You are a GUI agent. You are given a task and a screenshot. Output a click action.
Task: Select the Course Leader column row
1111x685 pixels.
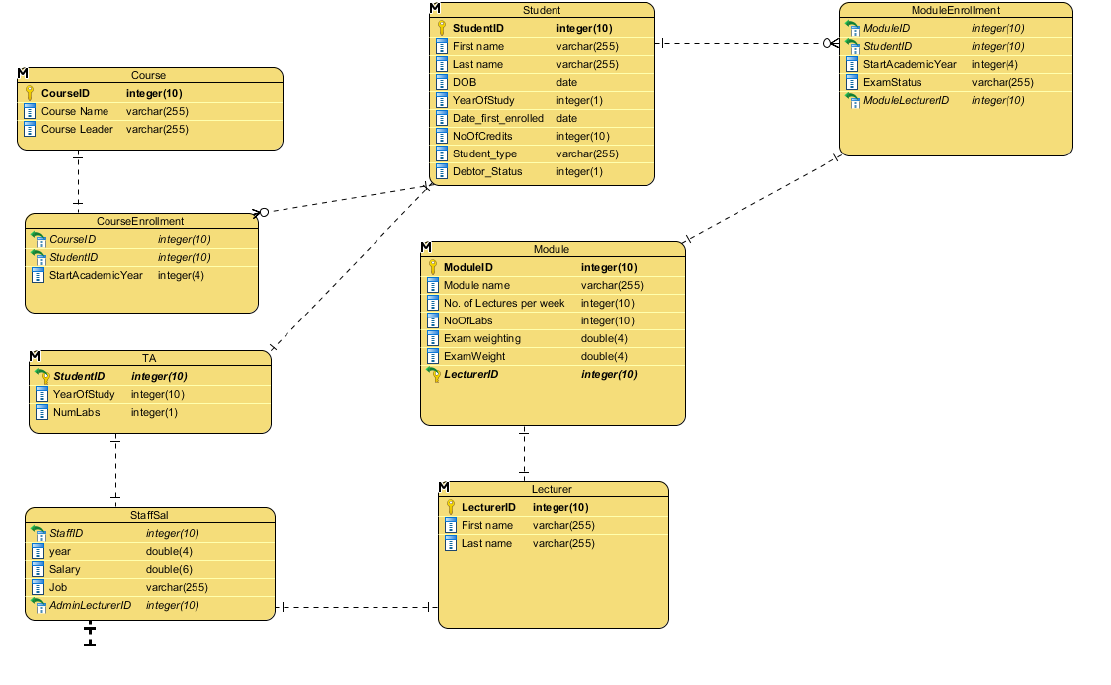click(x=150, y=130)
